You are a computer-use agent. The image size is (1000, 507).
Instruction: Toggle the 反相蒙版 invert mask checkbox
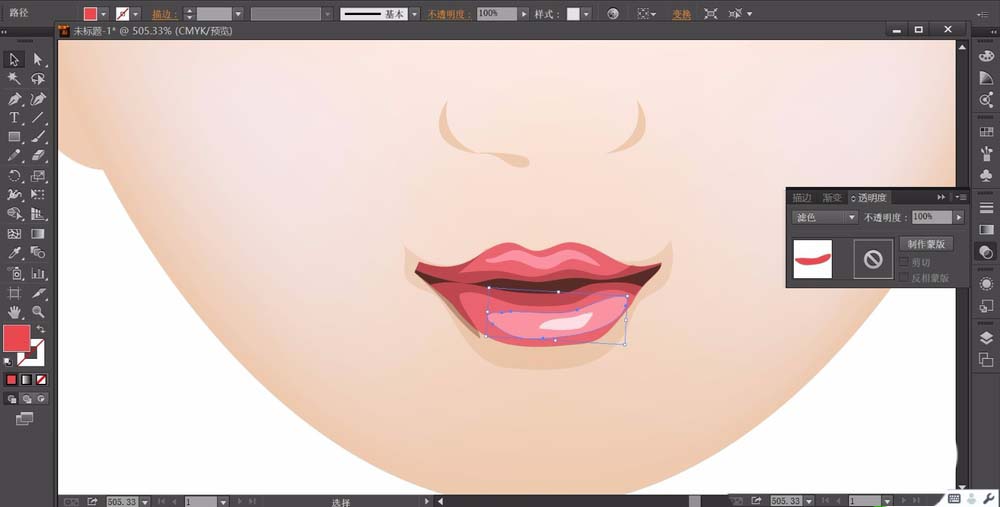pos(904,278)
